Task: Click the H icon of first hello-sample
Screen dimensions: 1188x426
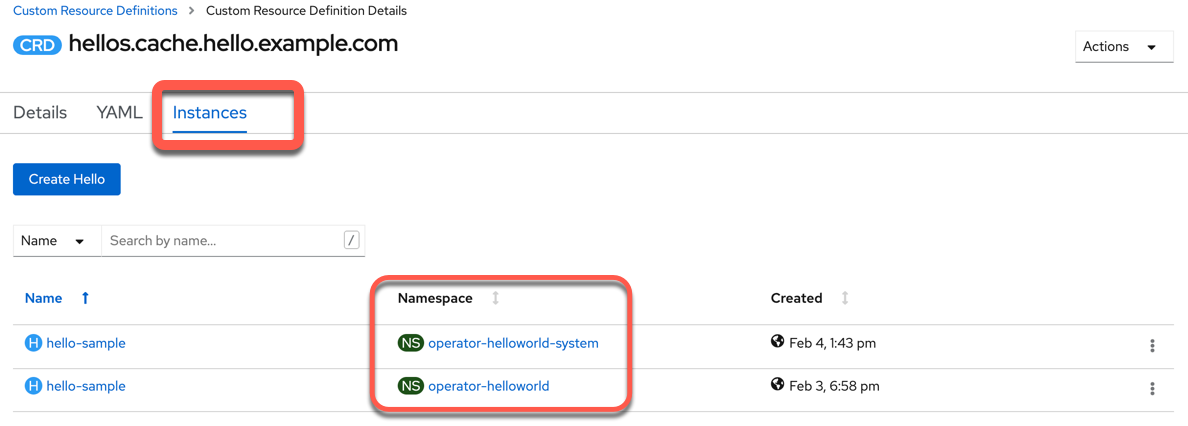Action: (x=33, y=343)
